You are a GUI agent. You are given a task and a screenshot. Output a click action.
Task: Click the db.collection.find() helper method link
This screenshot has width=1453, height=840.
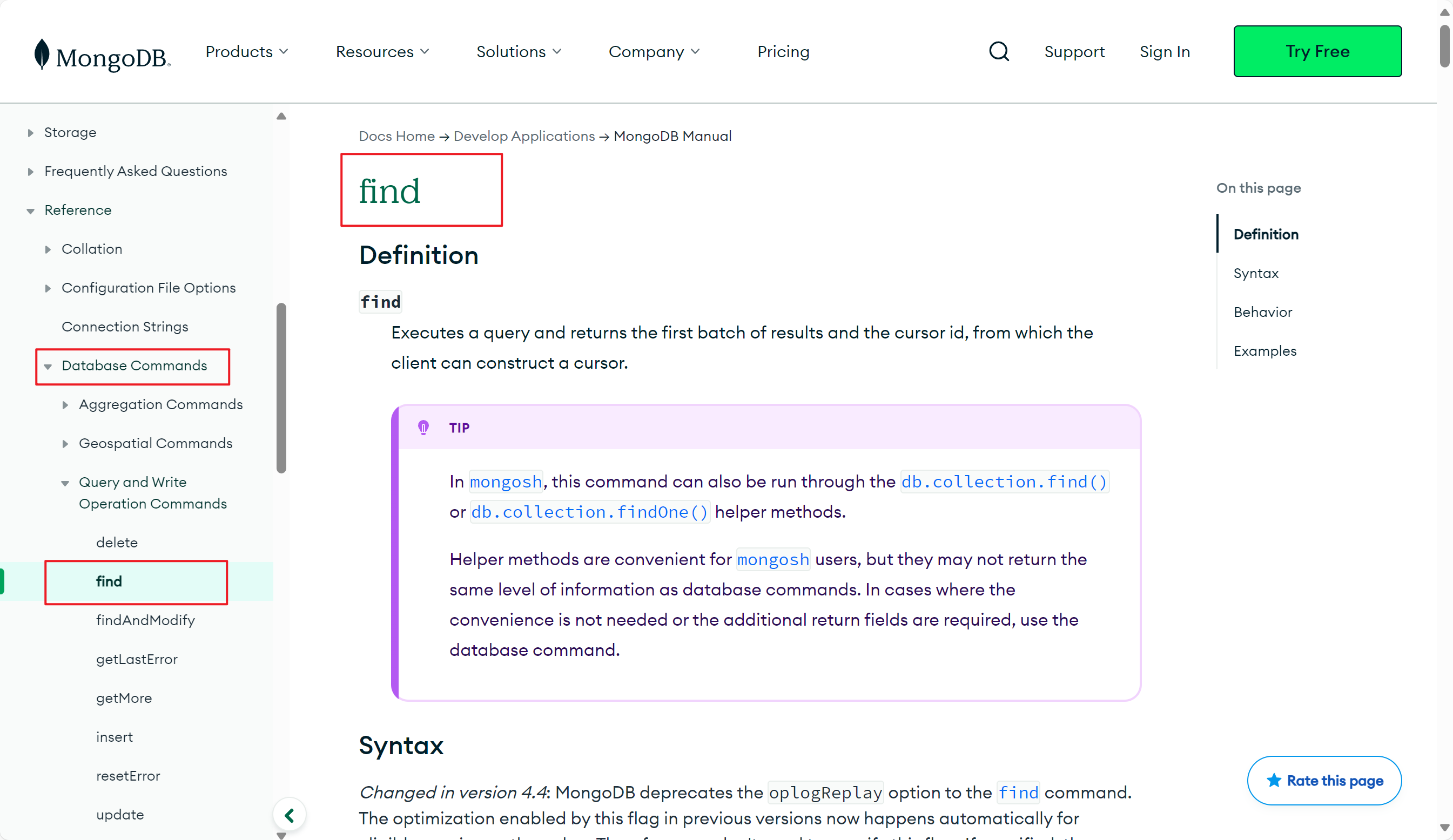1003,481
